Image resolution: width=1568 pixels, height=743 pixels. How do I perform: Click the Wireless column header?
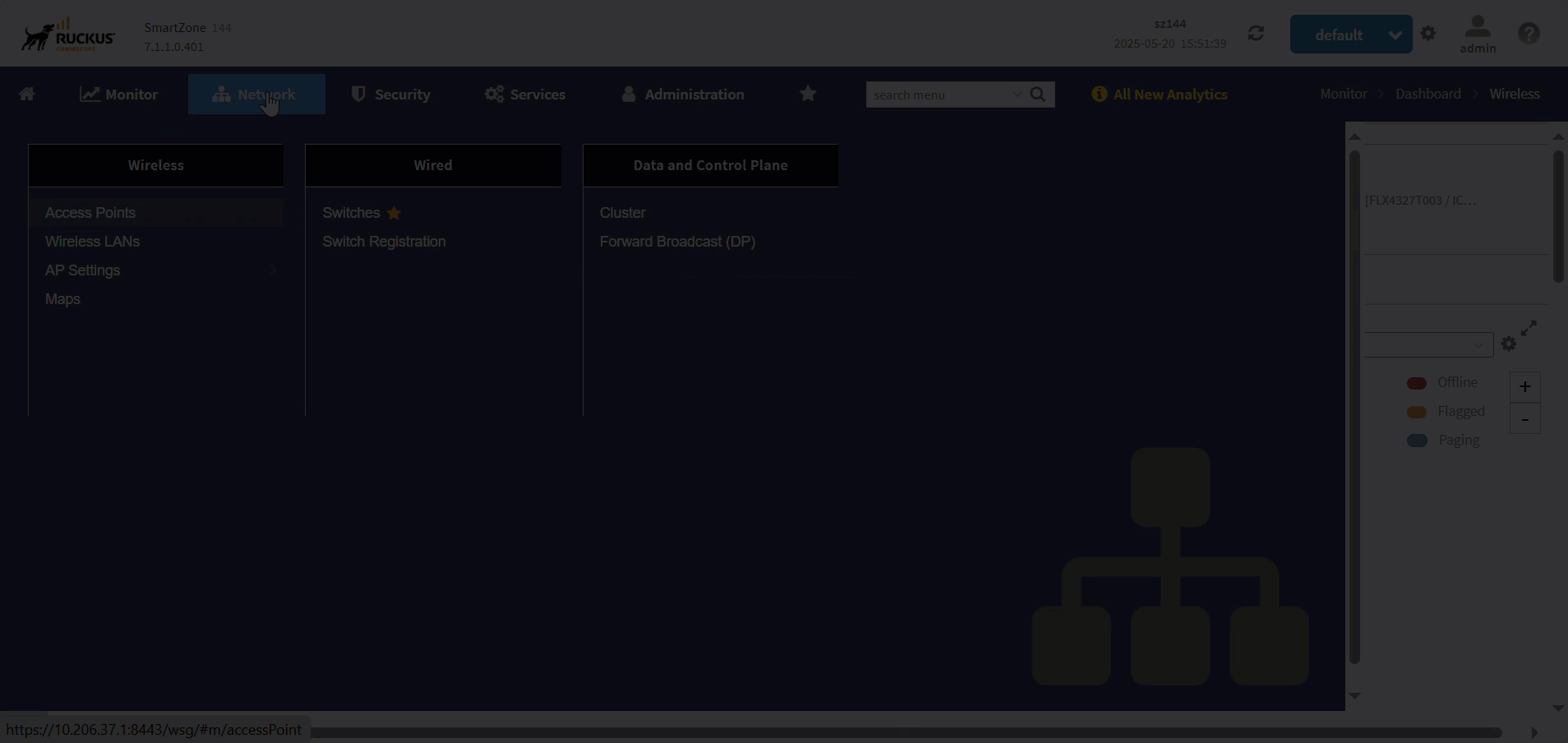(x=156, y=165)
